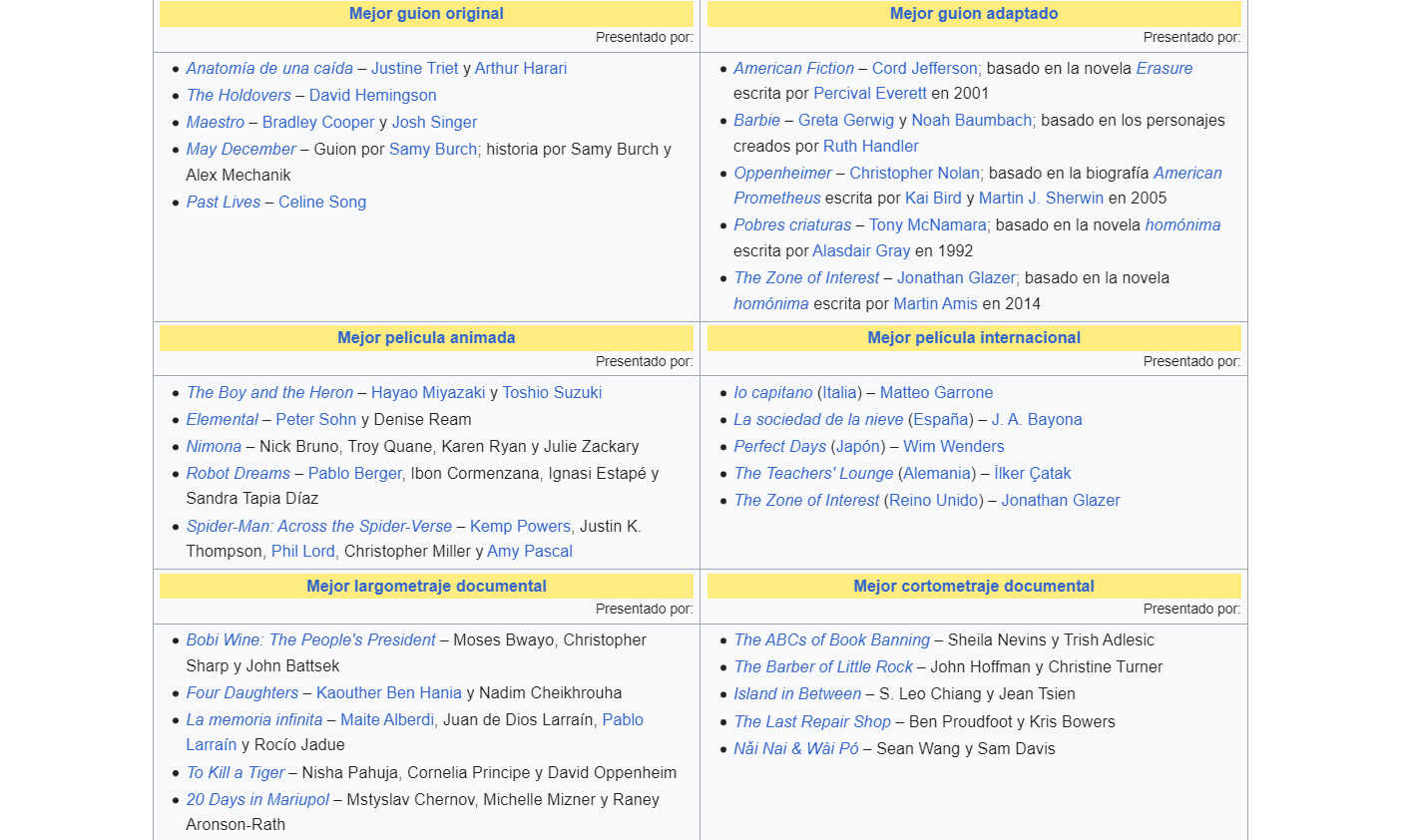Open the La memoria infinita film link
Screen dimensions: 1412x840
pyautogui.click(x=254, y=720)
